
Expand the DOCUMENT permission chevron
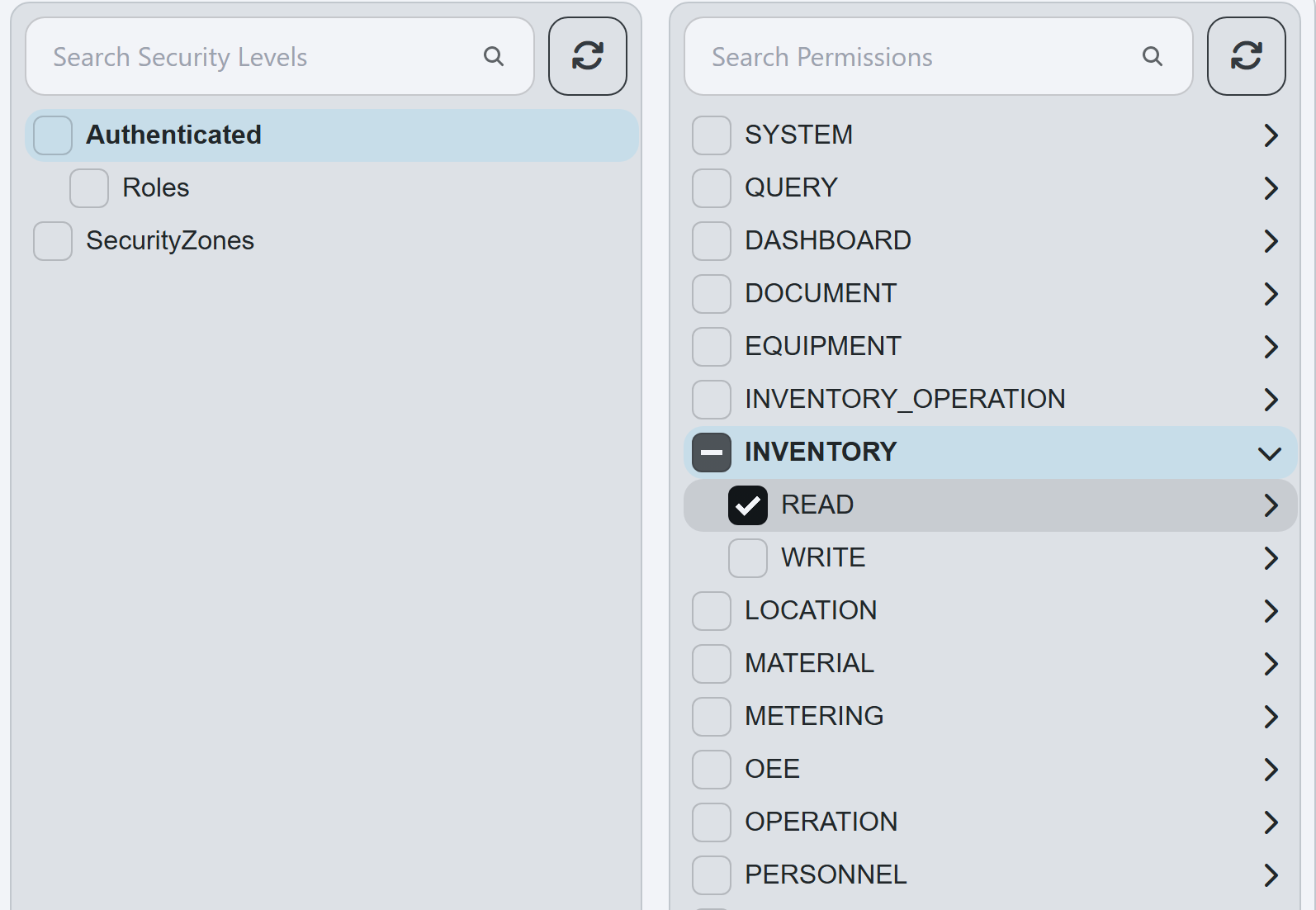coord(1271,294)
